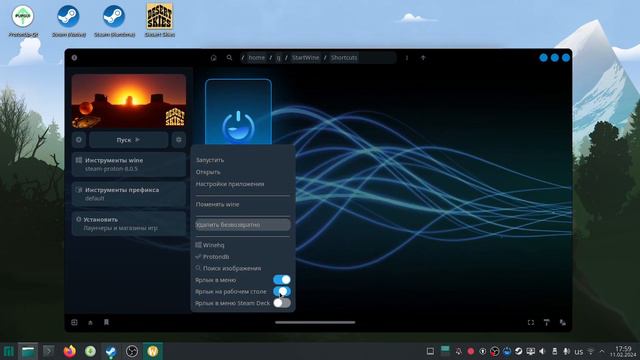Click the microphone tray icon
The image size is (640, 360).
567,351
